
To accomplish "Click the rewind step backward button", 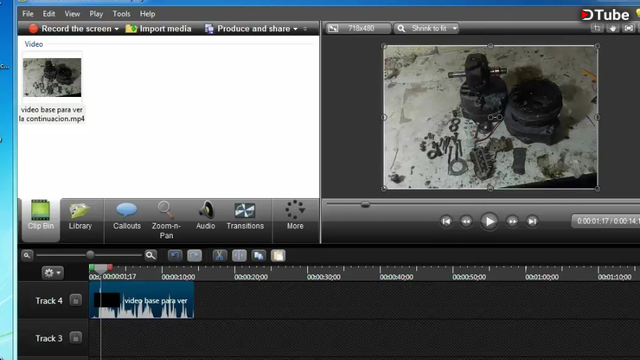I will (x=466, y=221).
